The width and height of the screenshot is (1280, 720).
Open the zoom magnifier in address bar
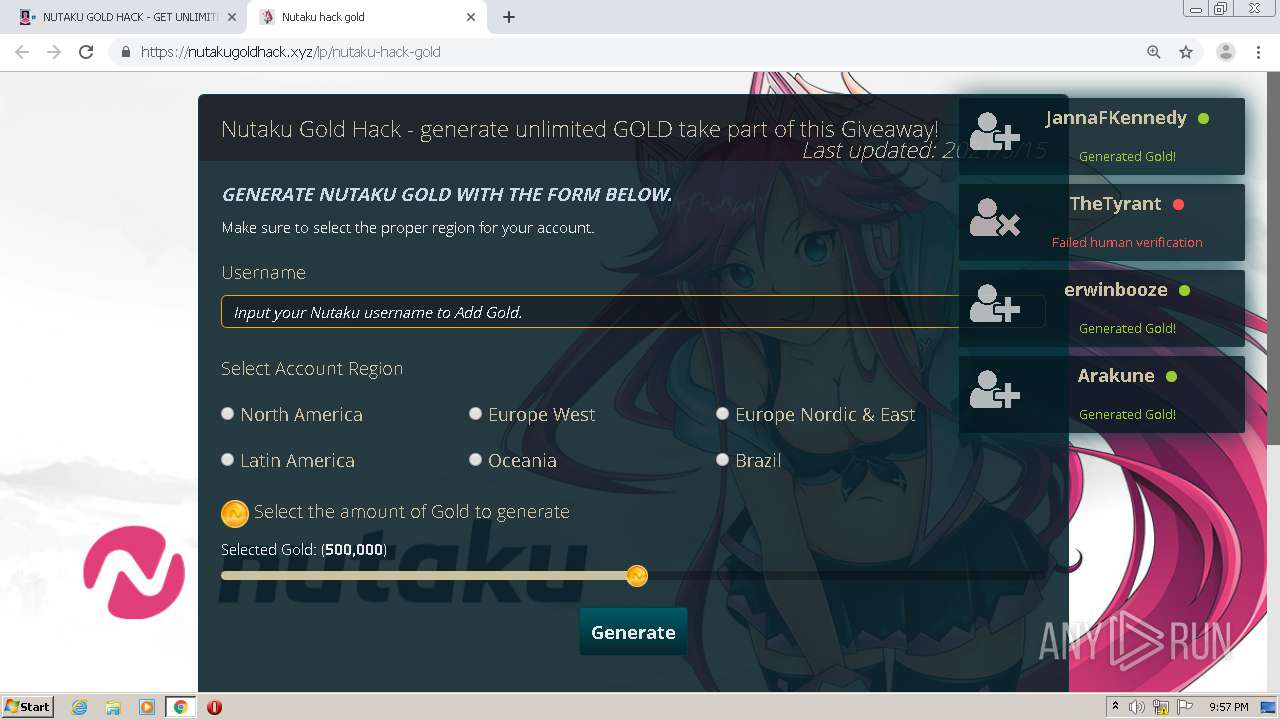click(1154, 52)
